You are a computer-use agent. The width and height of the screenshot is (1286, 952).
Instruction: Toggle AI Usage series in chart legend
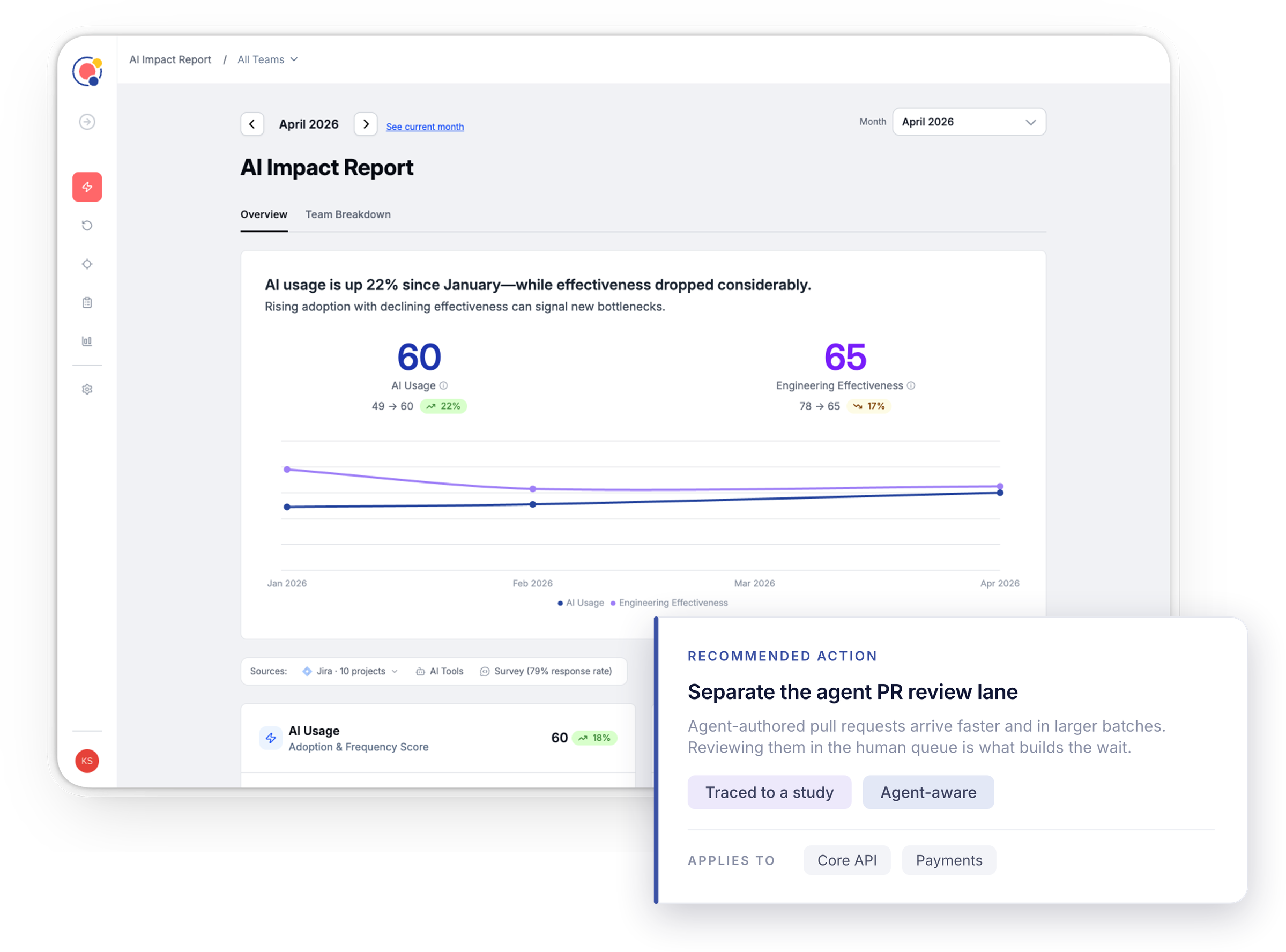[x=581, y=603]
